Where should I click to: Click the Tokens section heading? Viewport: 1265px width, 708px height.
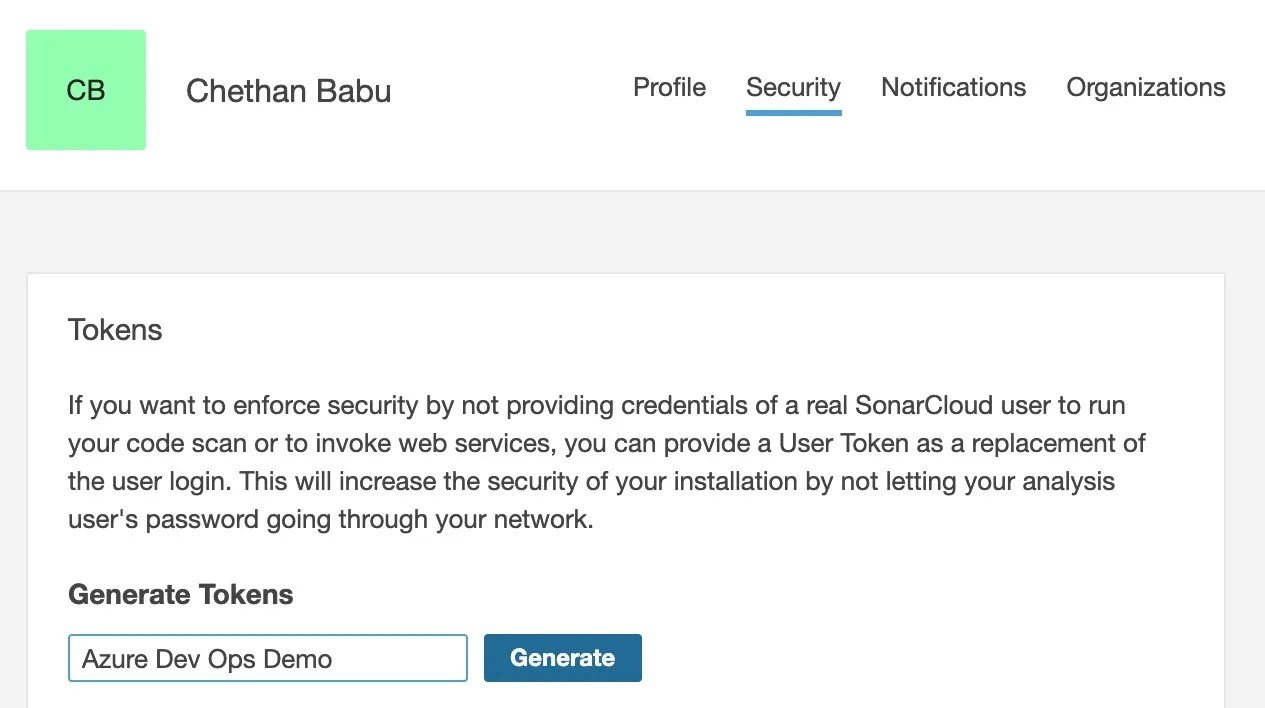115,330
